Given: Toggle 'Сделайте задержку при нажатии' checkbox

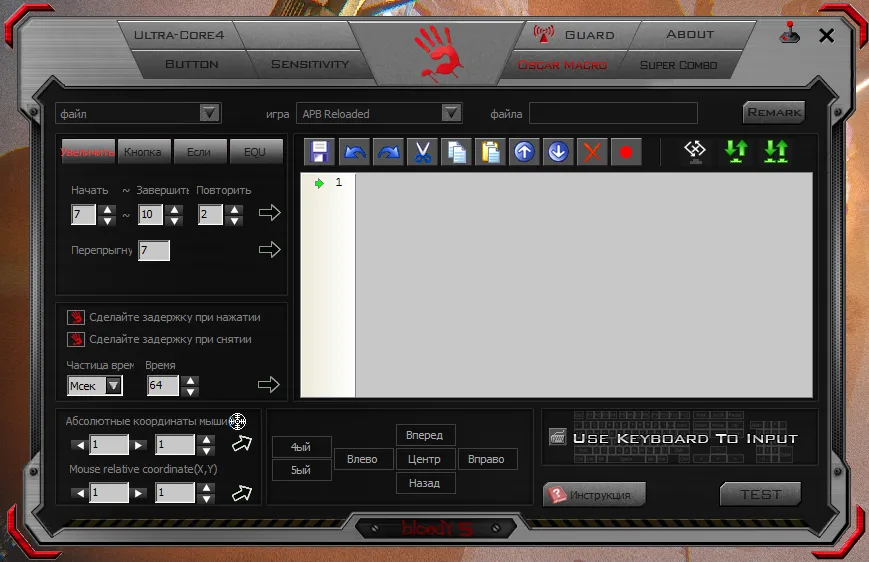Looking at the screenshot, I should (x=76, y=318).
